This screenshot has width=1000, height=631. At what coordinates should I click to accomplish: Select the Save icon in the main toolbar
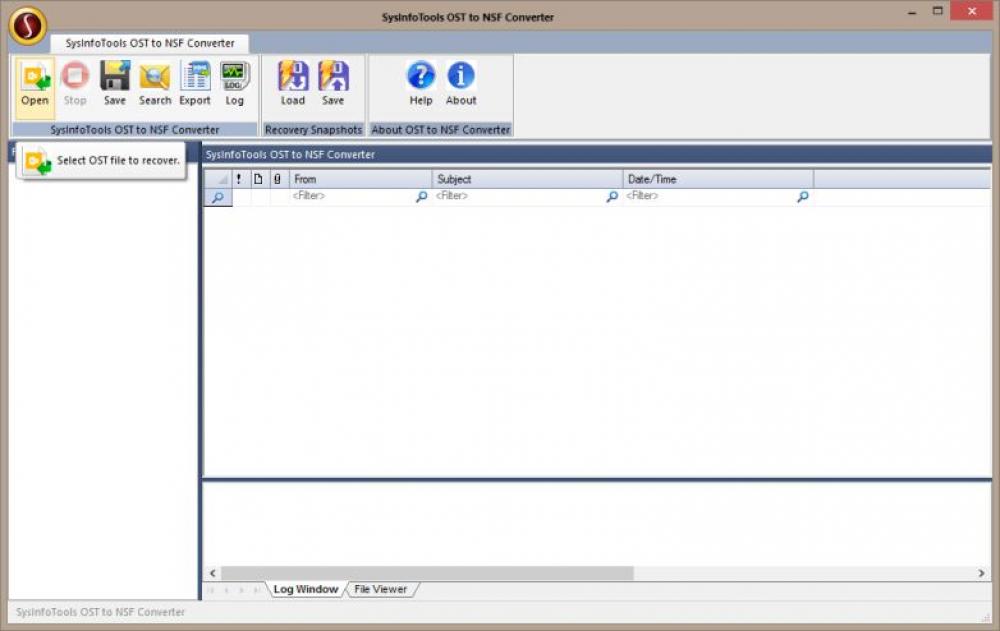point(114,84)
